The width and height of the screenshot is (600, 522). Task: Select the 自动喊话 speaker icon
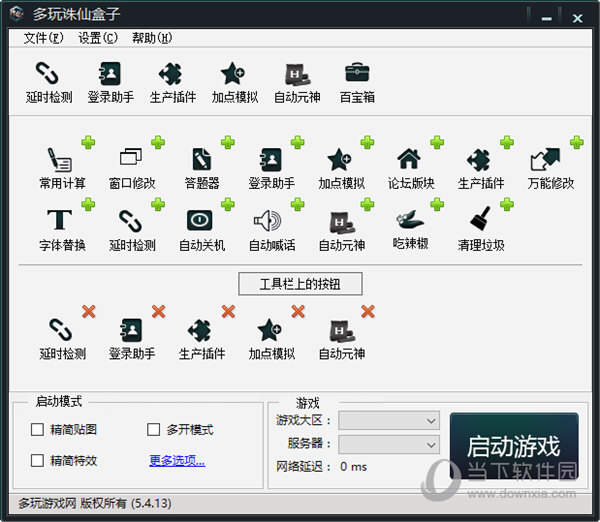pyautogui.click(x=272, y=230)
